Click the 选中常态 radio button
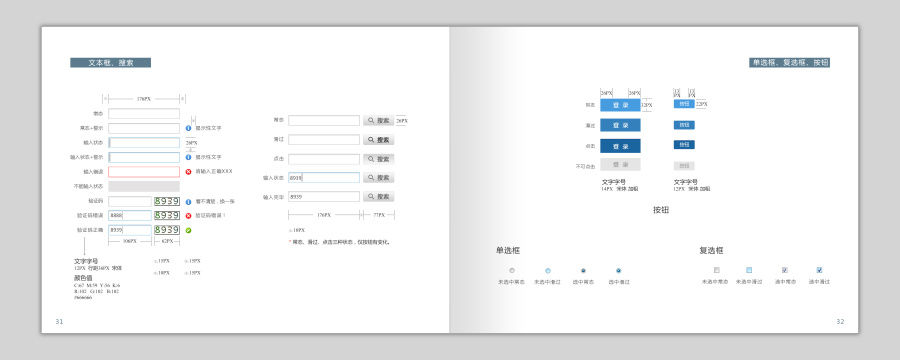The image size is (900, 360). coord(583,270)
